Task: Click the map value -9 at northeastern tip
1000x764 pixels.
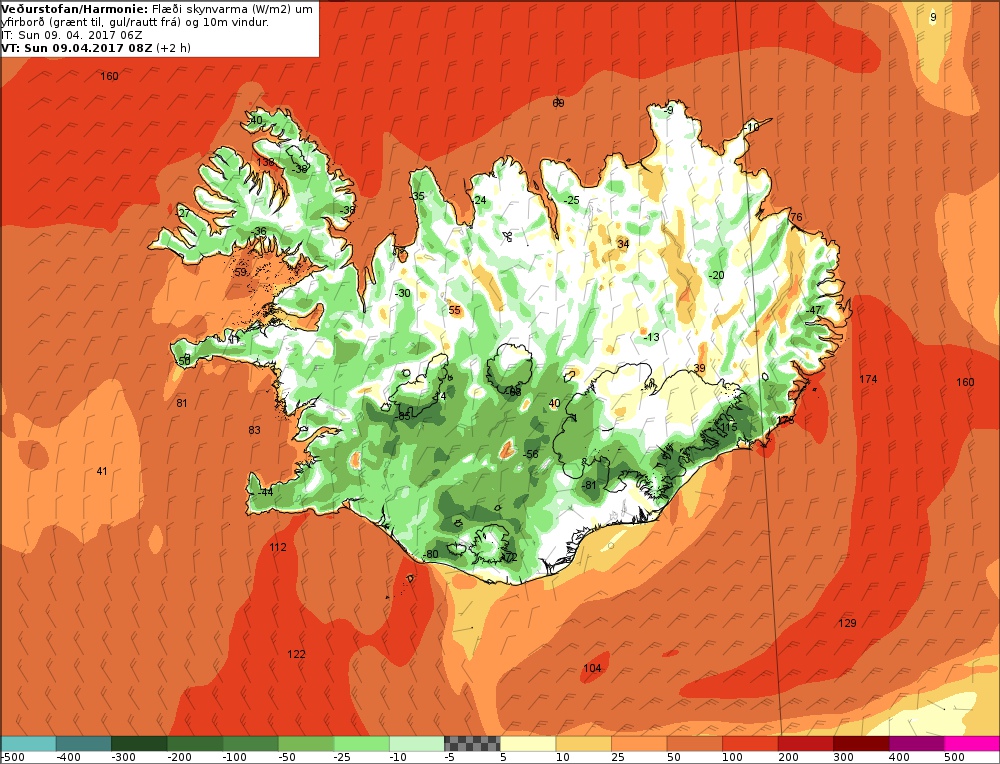Action: point(668,110)
